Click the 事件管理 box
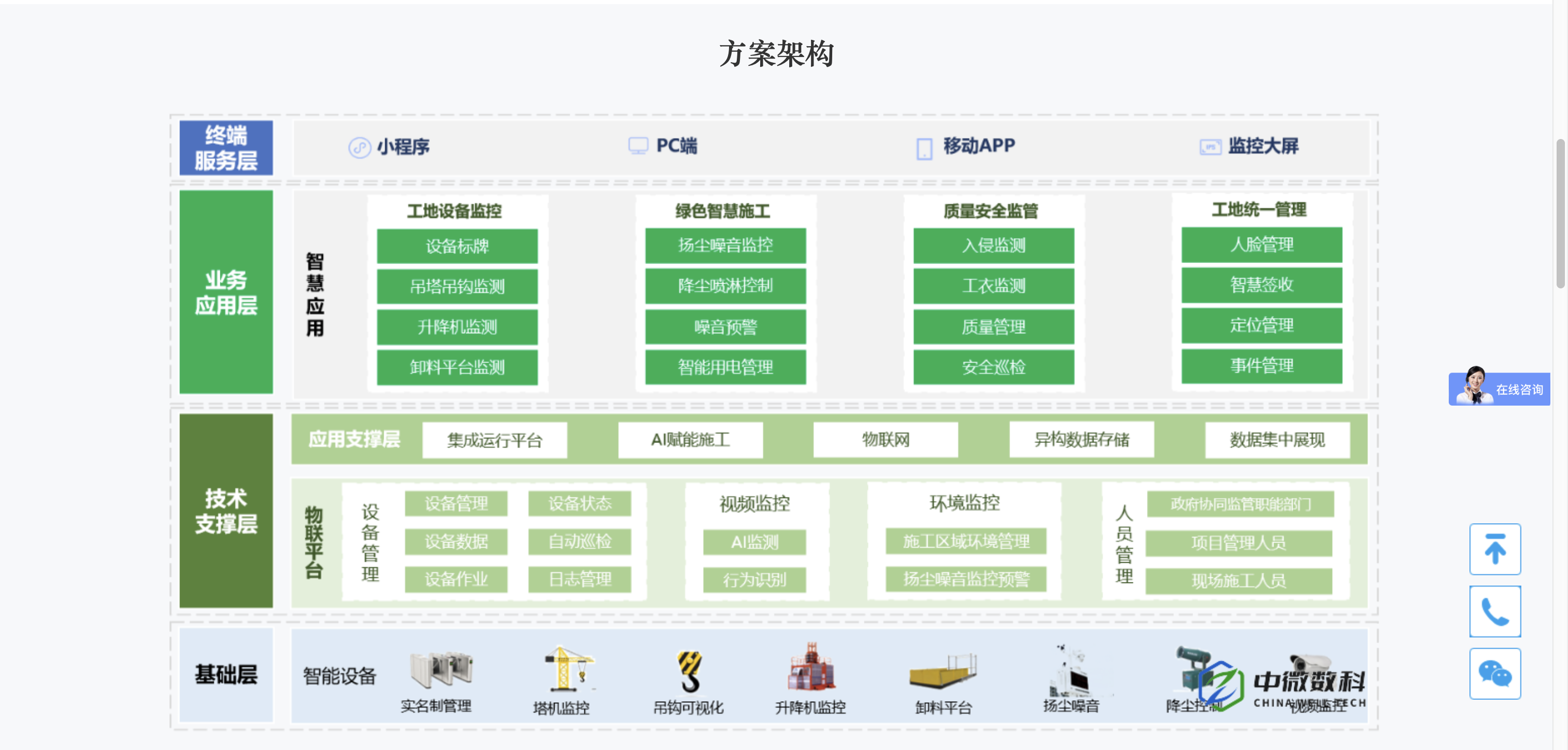Viewport: 1568px width, 750px height. tap(1262, 366)
